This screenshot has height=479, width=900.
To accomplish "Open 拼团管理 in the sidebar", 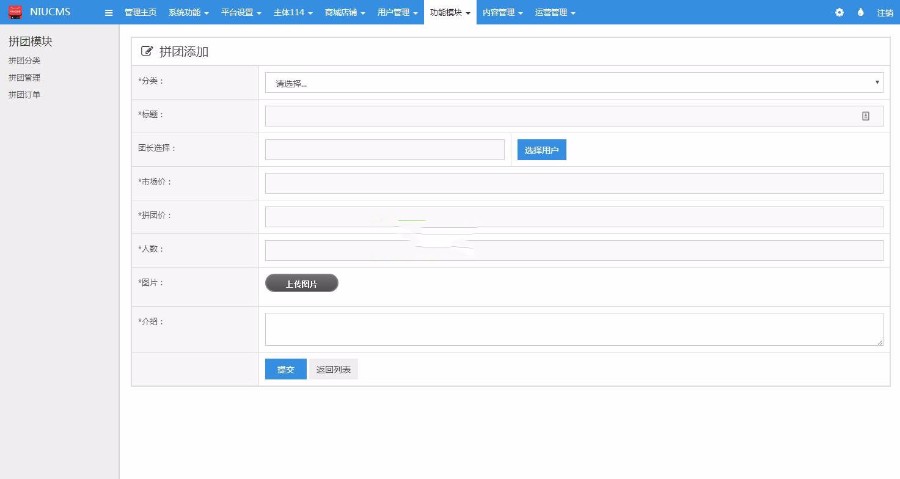I will pos(24,77).
